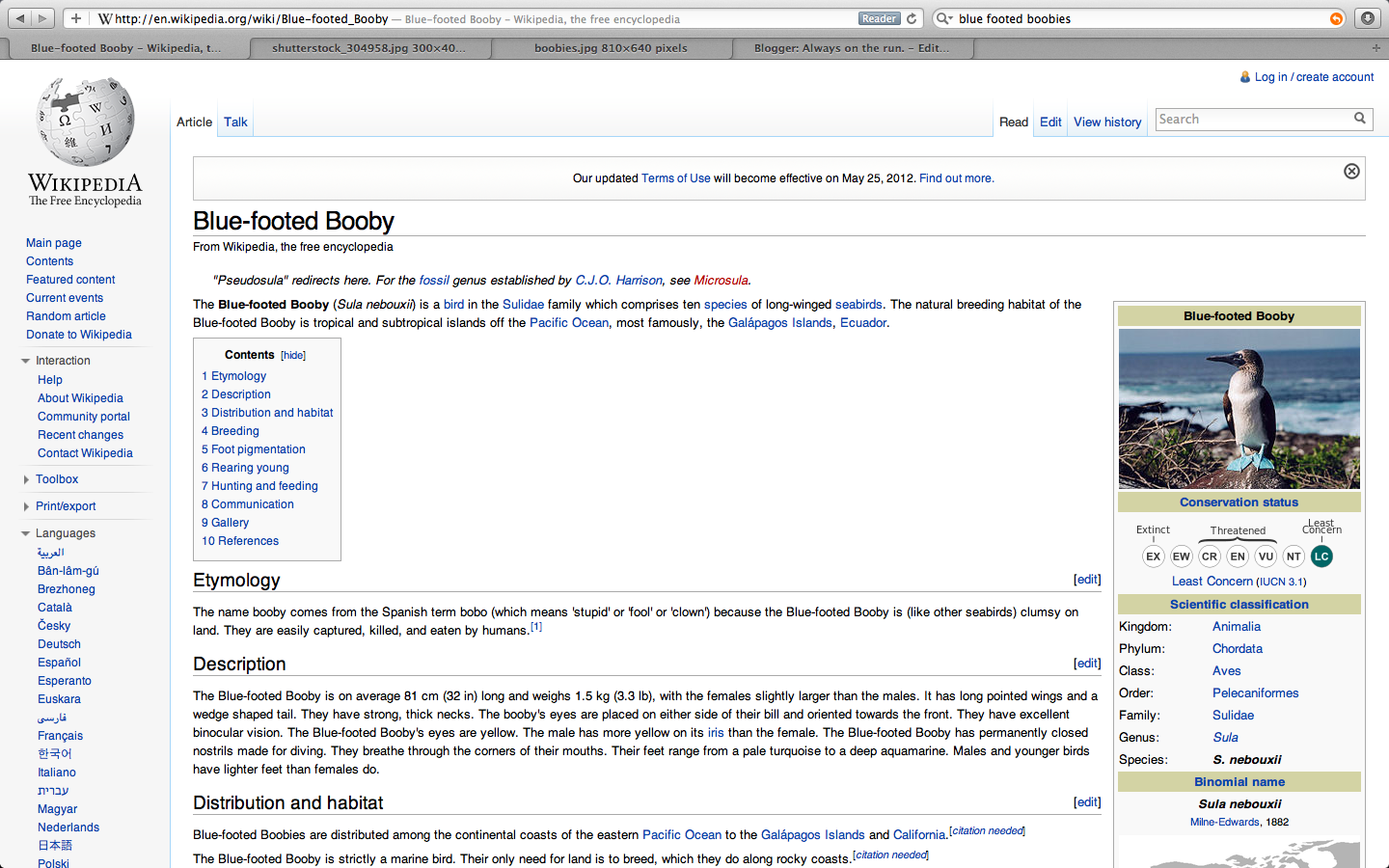The image size is (1389, 868).
Task: Switch to the Blogger Always on the run tab
Action: 852,47
